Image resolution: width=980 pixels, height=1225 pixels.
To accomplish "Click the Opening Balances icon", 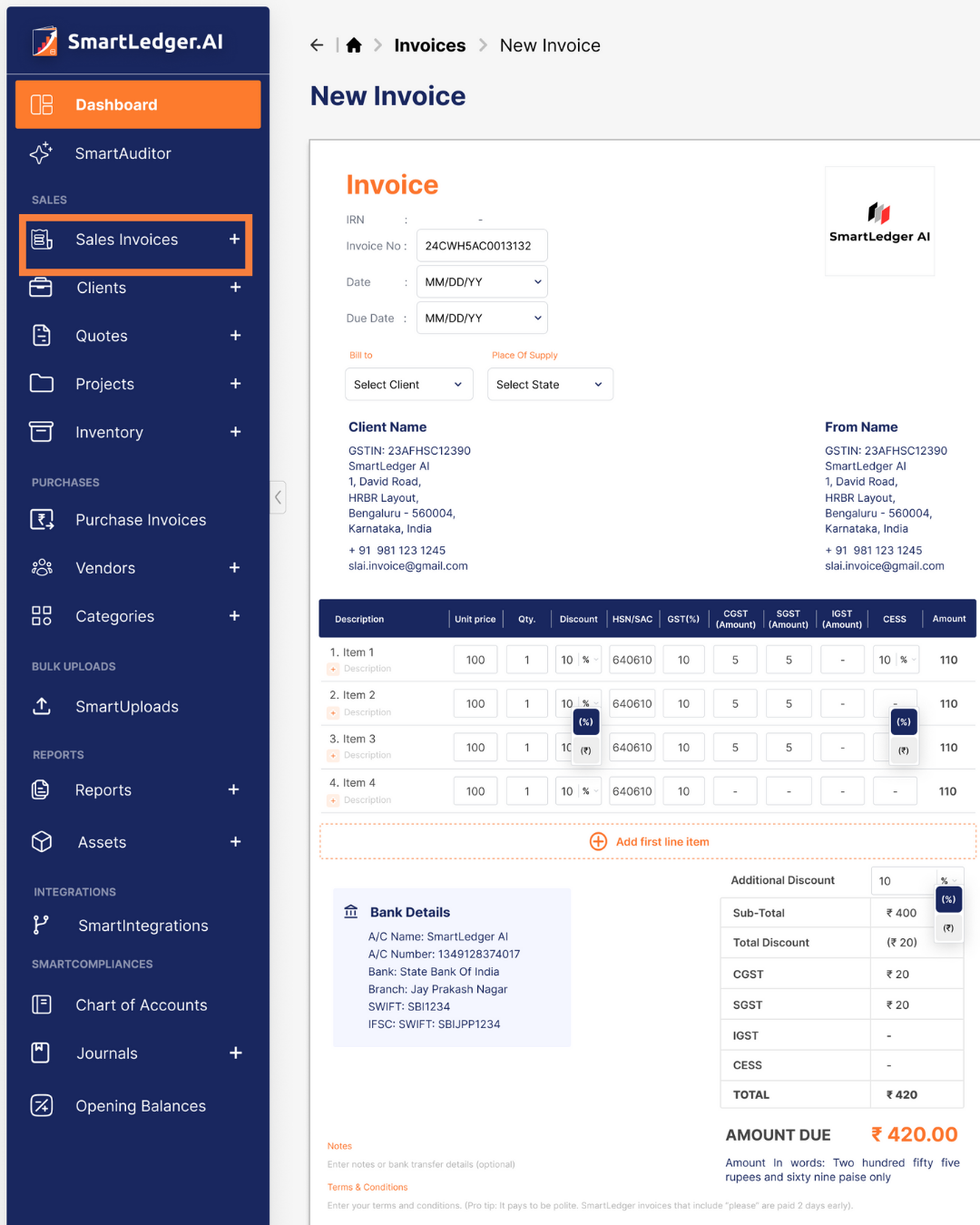I will [42, 1105].
